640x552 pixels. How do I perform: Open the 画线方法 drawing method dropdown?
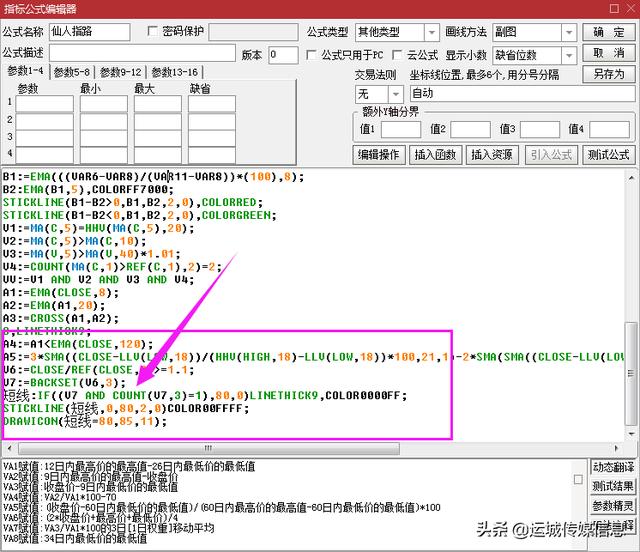(x=569, y=32)
